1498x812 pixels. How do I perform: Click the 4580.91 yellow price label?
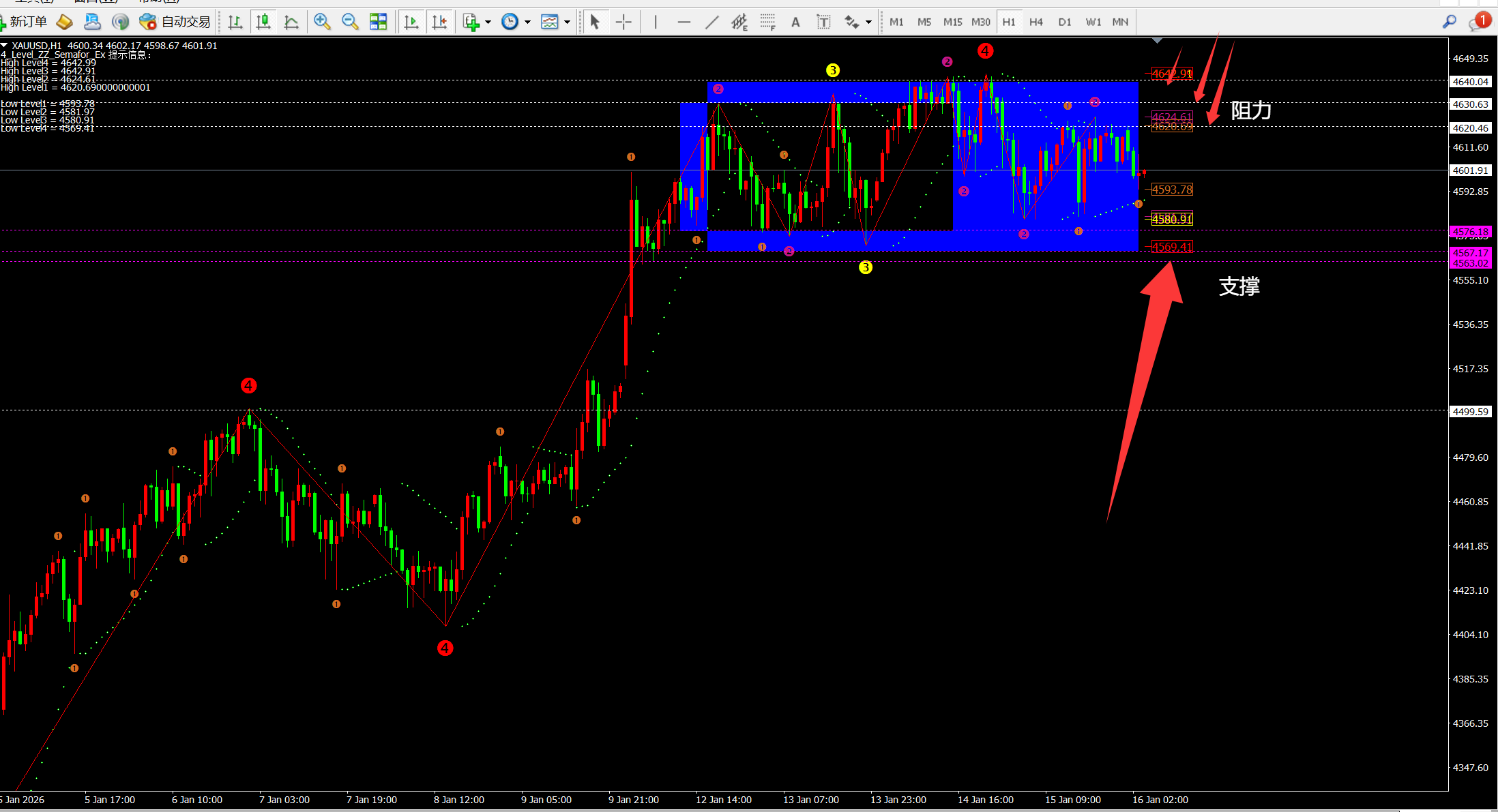click(1172, 219)
